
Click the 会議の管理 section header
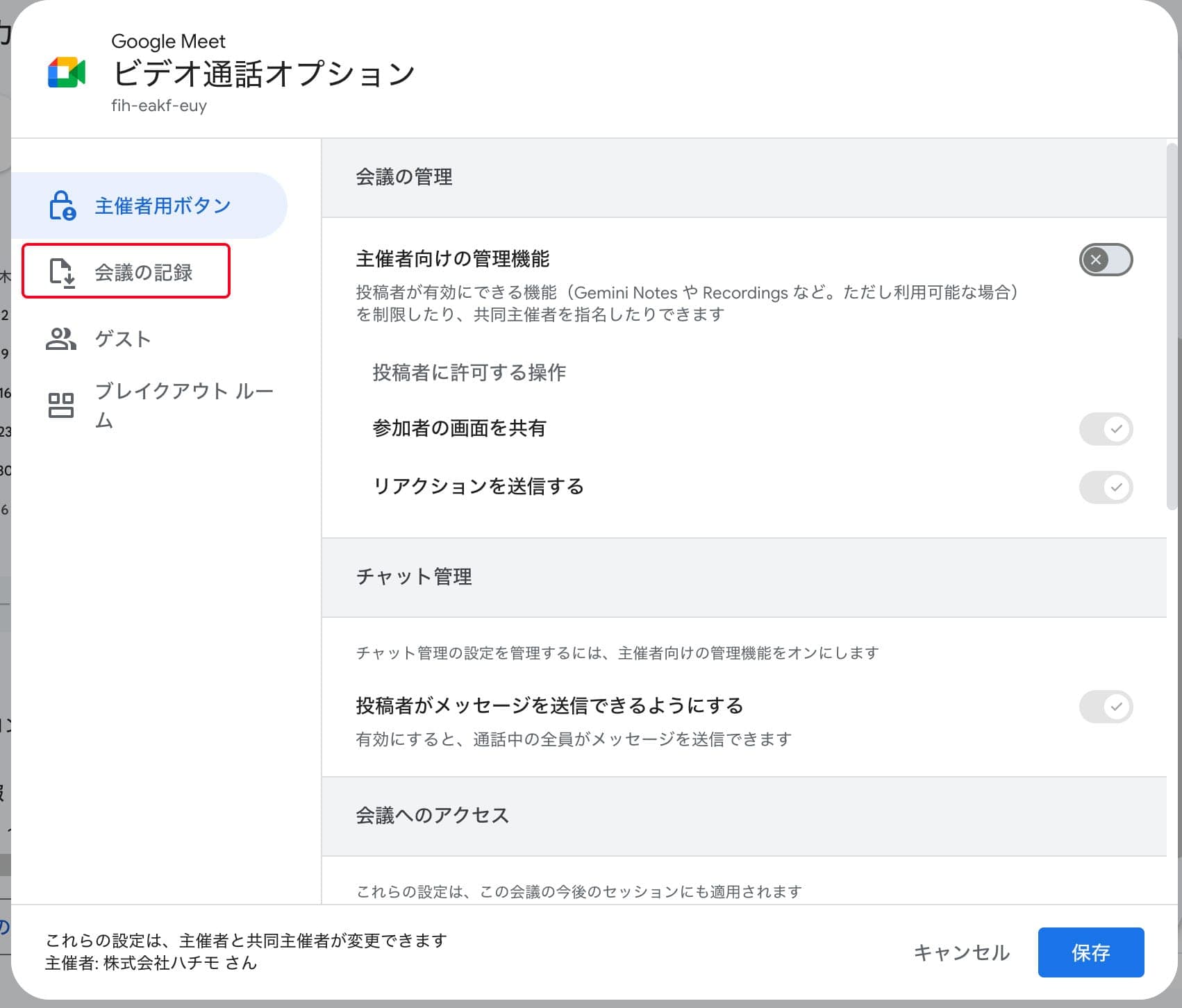tap(404, 178)
